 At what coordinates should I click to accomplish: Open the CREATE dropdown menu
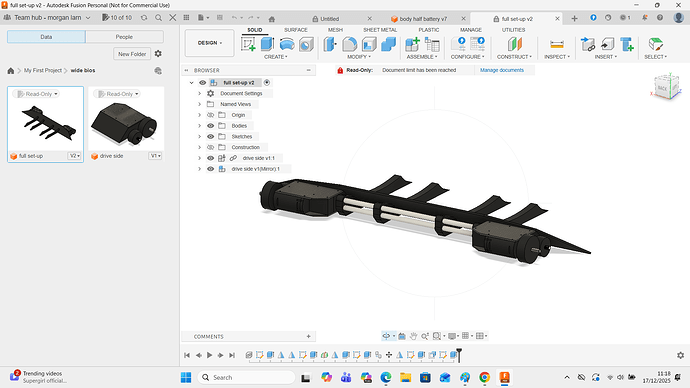(275, 57)
